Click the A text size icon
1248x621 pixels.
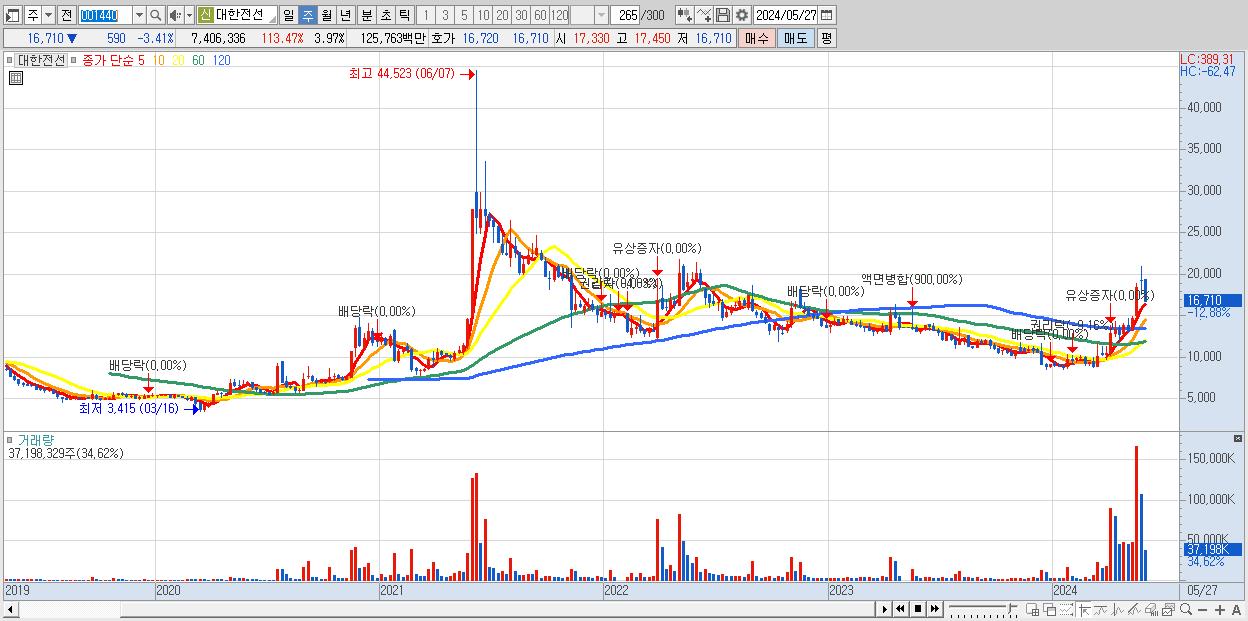point(1236,610)
